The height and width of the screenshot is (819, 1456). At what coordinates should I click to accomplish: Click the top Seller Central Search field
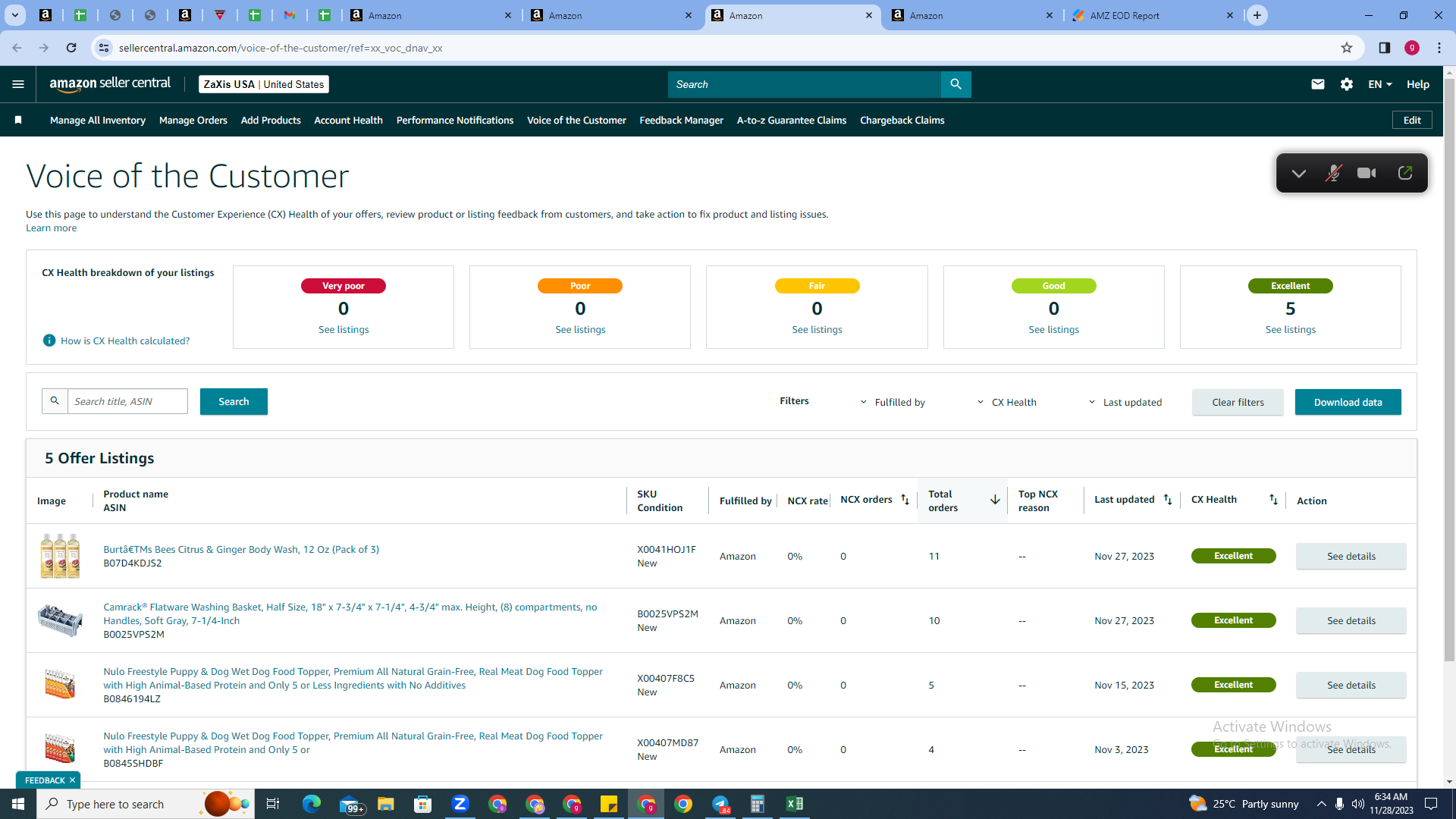pyautogui.click(x=804, y=84)
